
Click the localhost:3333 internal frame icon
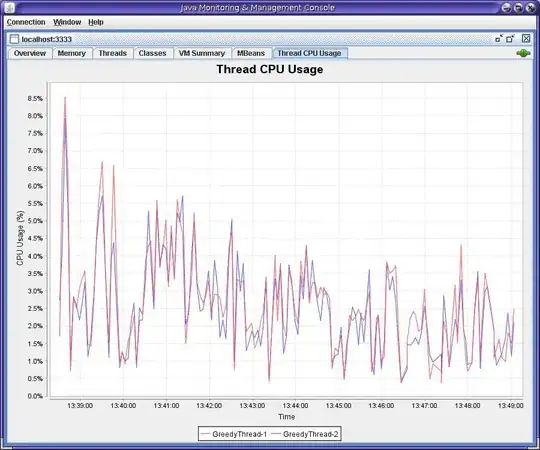(14, 39)
